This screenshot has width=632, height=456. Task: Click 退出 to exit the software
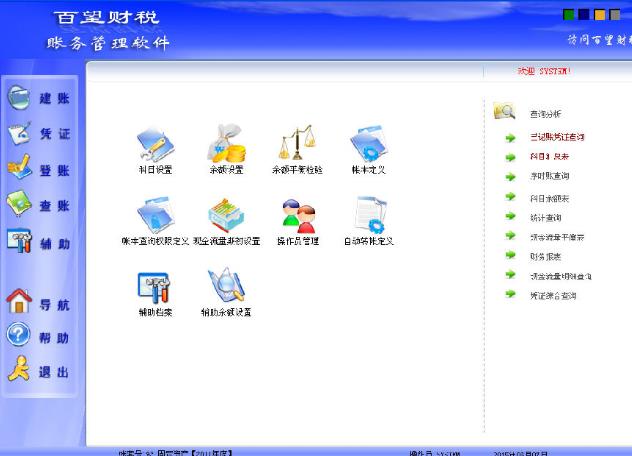coord(38,372)
